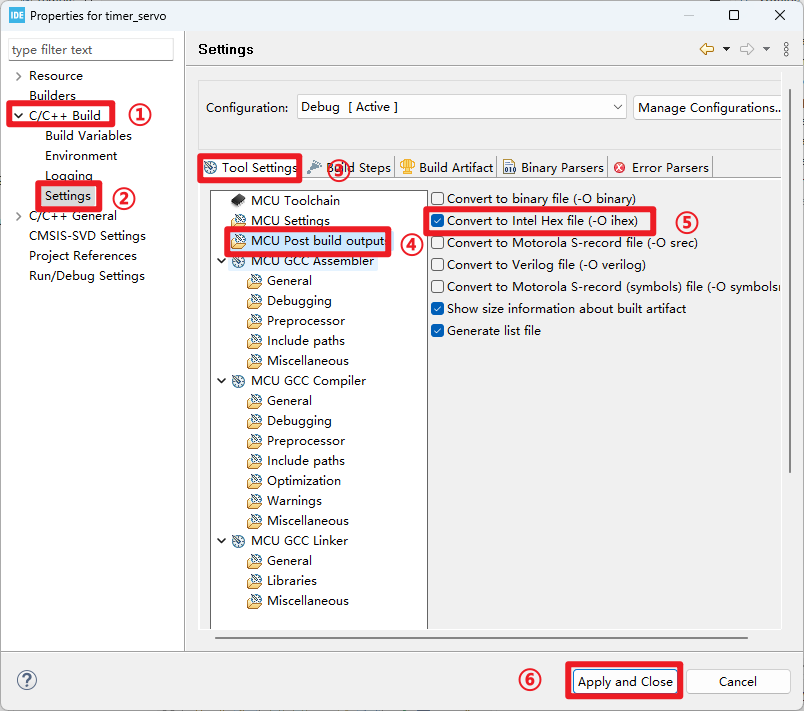Image resolution: width=804 pixels, height=711 pixels.
Task: Click the MCU GCC Compiler tool icon
Action: click(x=238, y=381)
